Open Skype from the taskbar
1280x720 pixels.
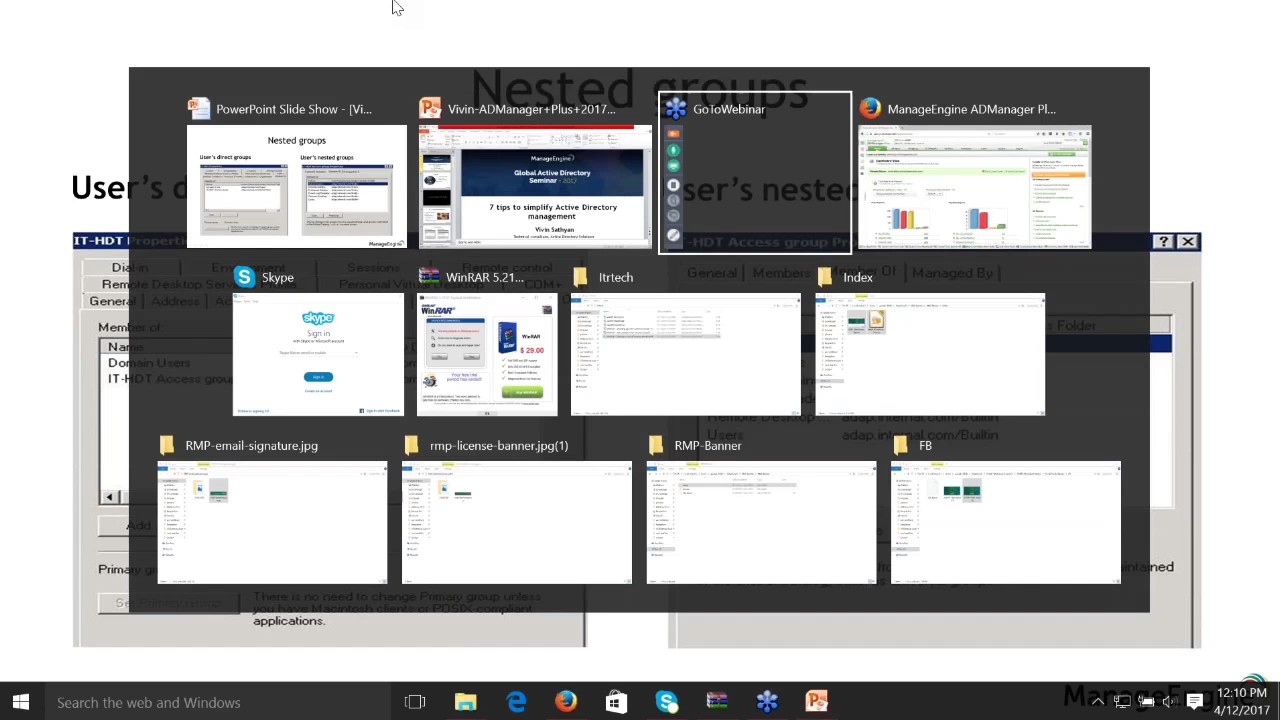tap(667, 702)
